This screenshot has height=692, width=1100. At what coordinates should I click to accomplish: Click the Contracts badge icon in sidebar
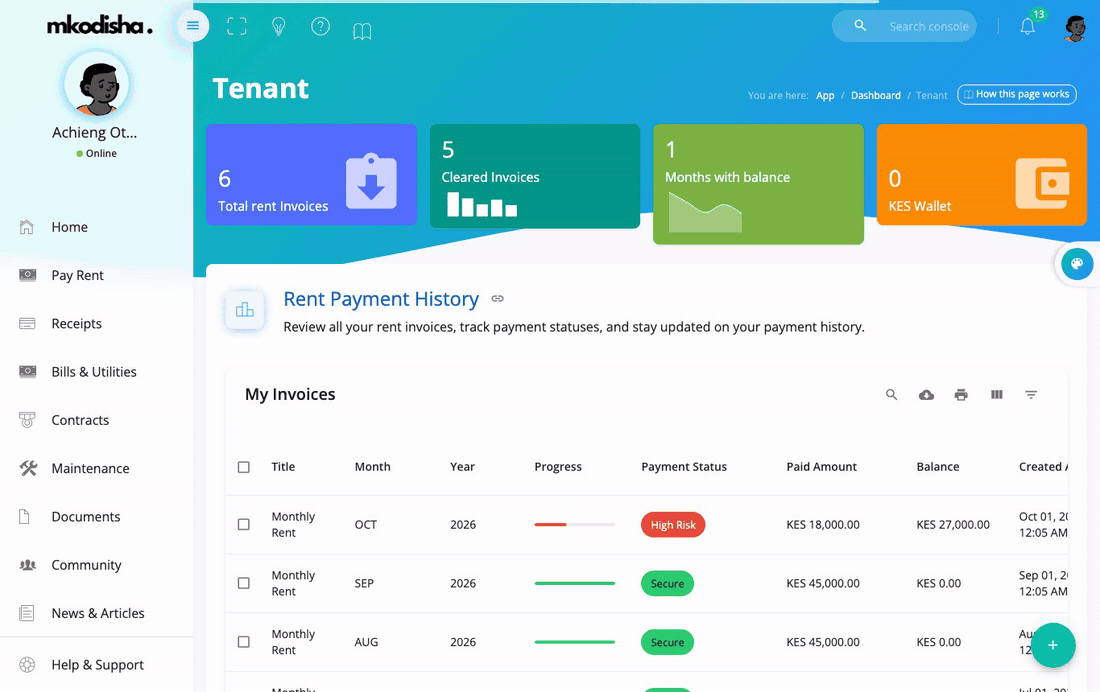click(27, 420)
